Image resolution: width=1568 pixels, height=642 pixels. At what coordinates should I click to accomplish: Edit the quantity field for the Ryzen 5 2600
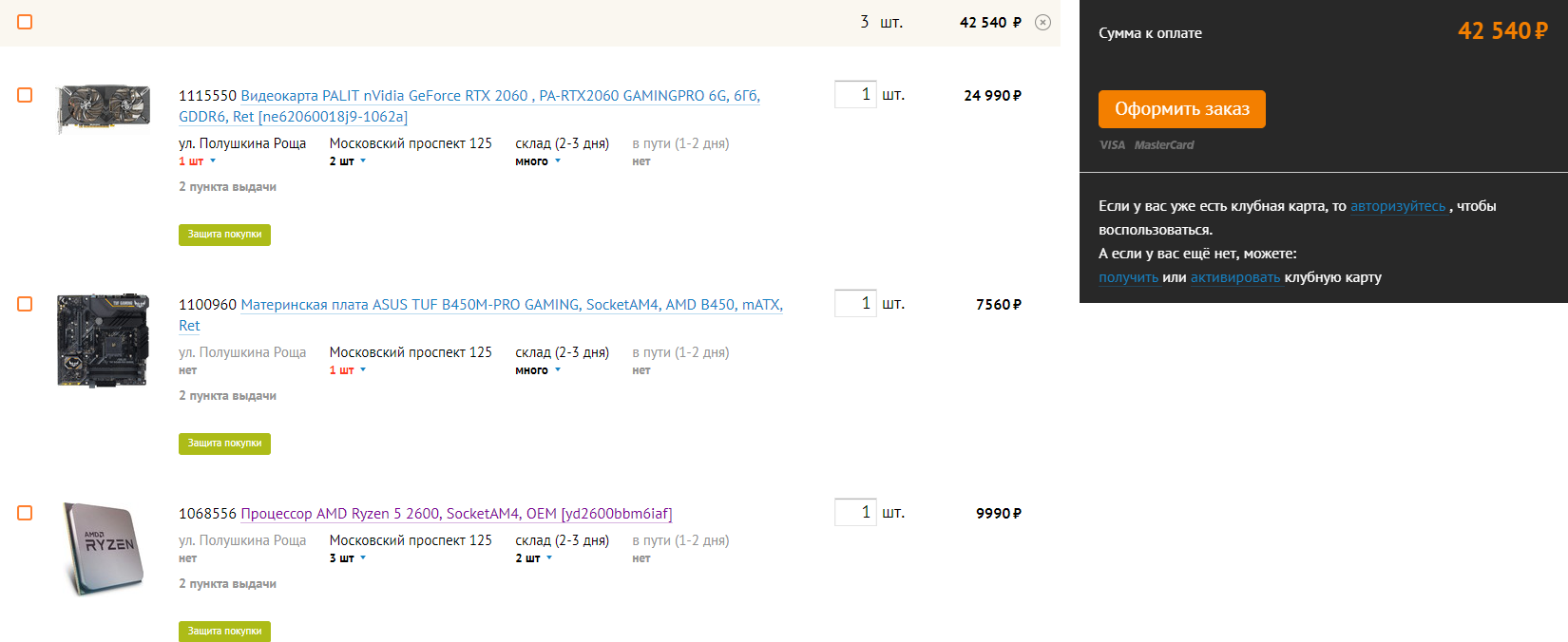tap(855, 512)
